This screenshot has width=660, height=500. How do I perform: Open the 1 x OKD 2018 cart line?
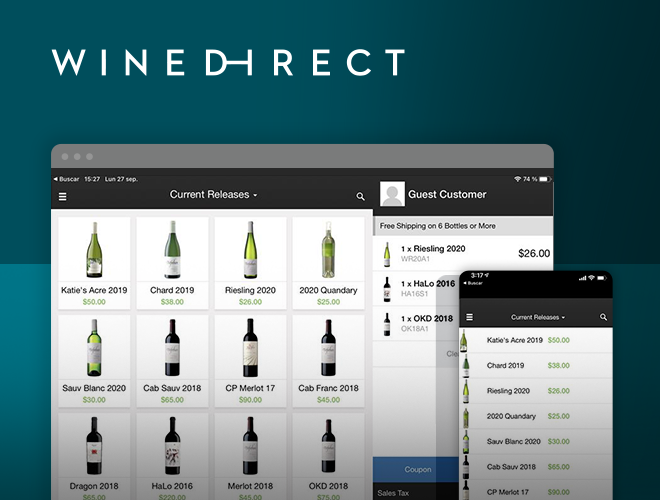pyautogui.click(x=416, y=324)
